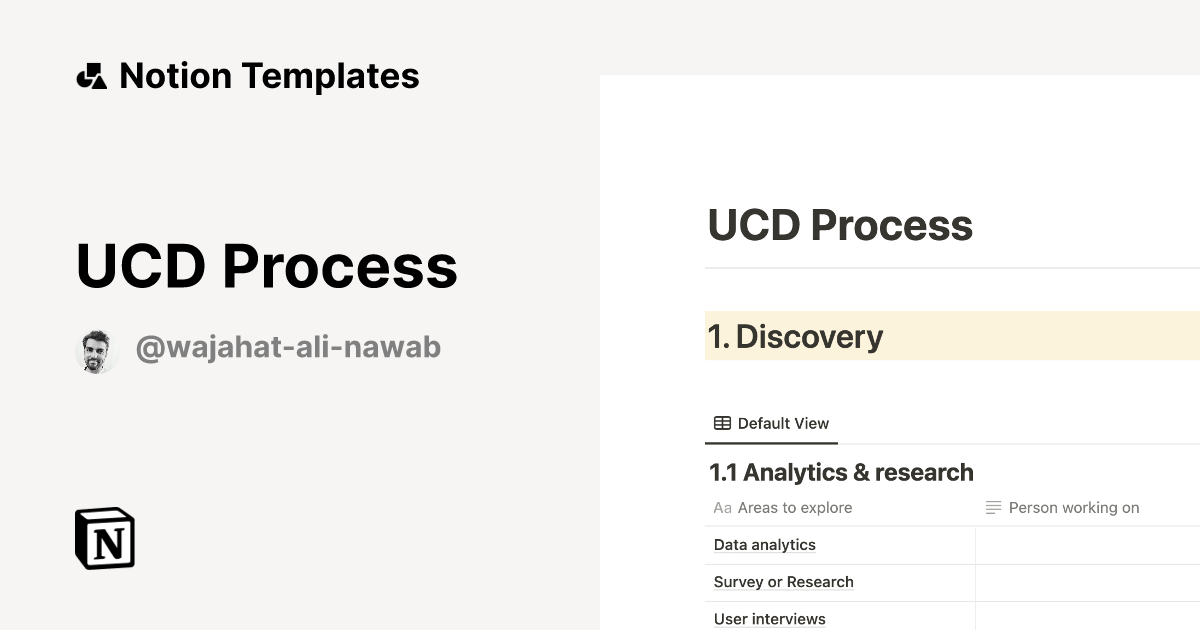
Task: Click the yellow highlight behind 1. Discovery
Action: tap(1050, 337)
